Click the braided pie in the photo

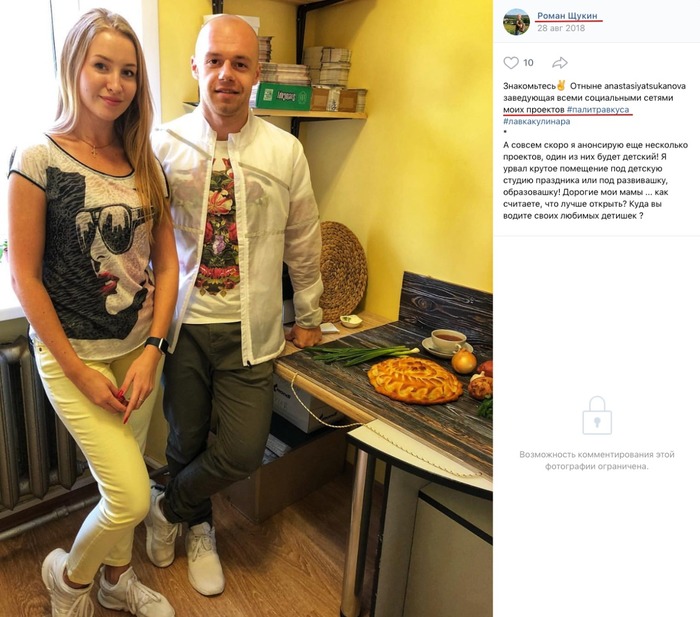(415, 380)
